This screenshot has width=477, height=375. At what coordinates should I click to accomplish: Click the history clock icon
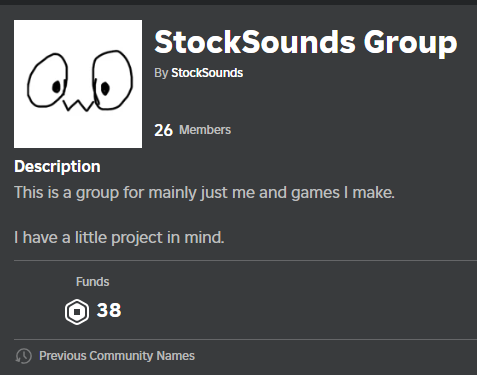point(24,356)
